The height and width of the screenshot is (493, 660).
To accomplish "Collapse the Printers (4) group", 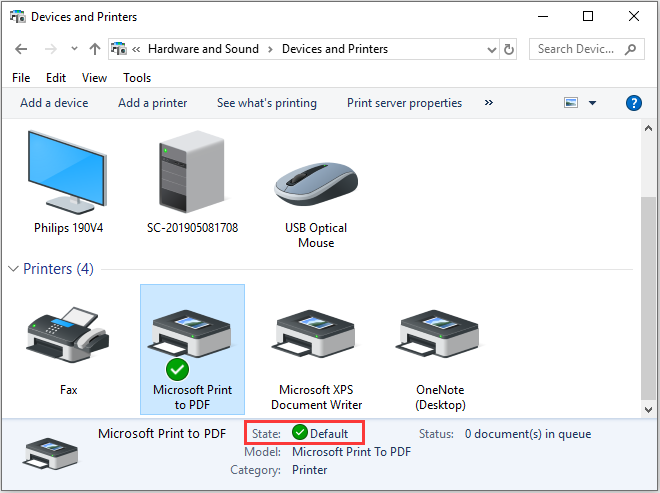I will [13, 269].
